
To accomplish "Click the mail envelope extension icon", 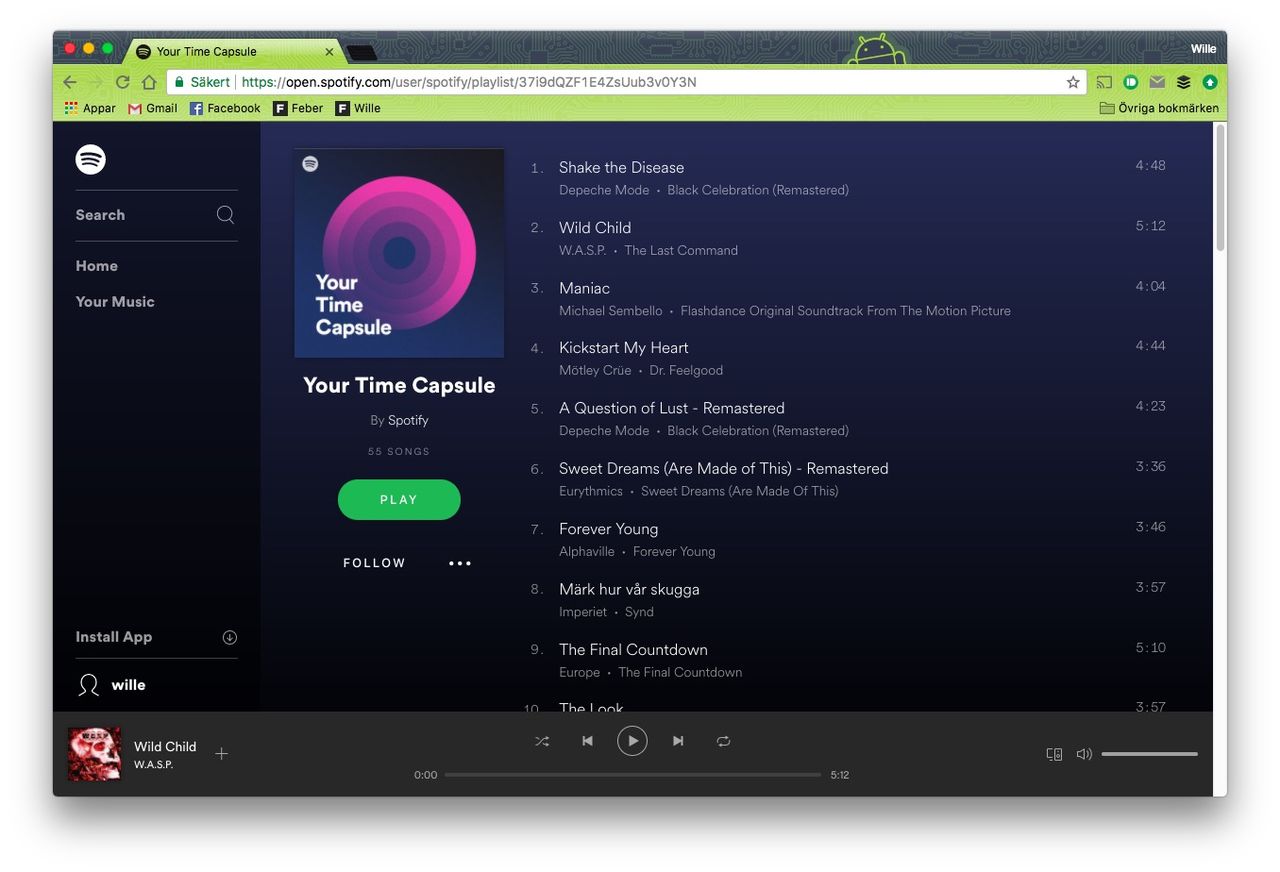I will tap(1157, 82).
